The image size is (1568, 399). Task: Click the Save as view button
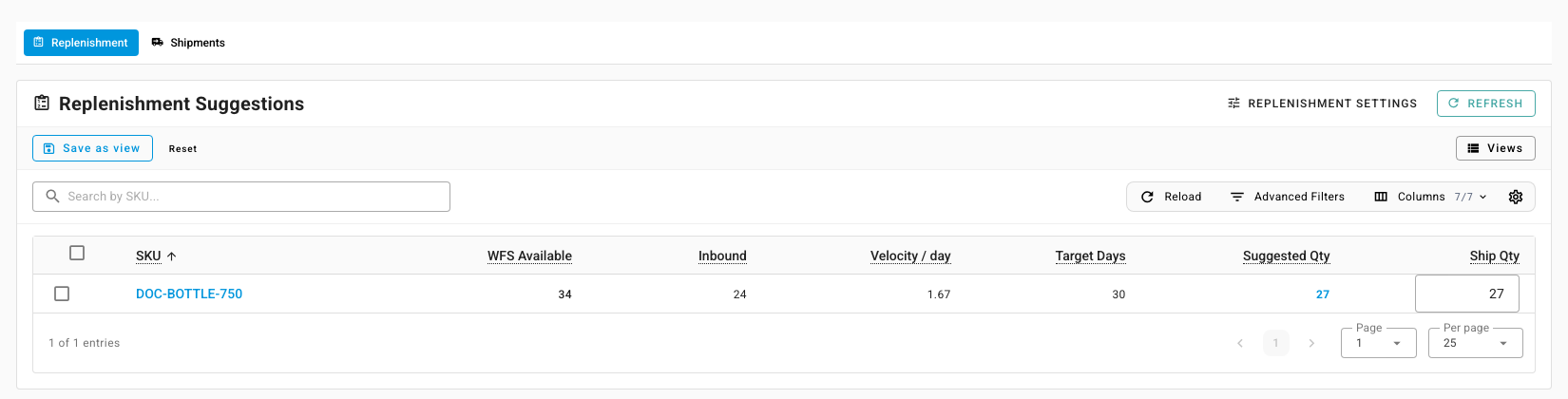click(92, 148)
